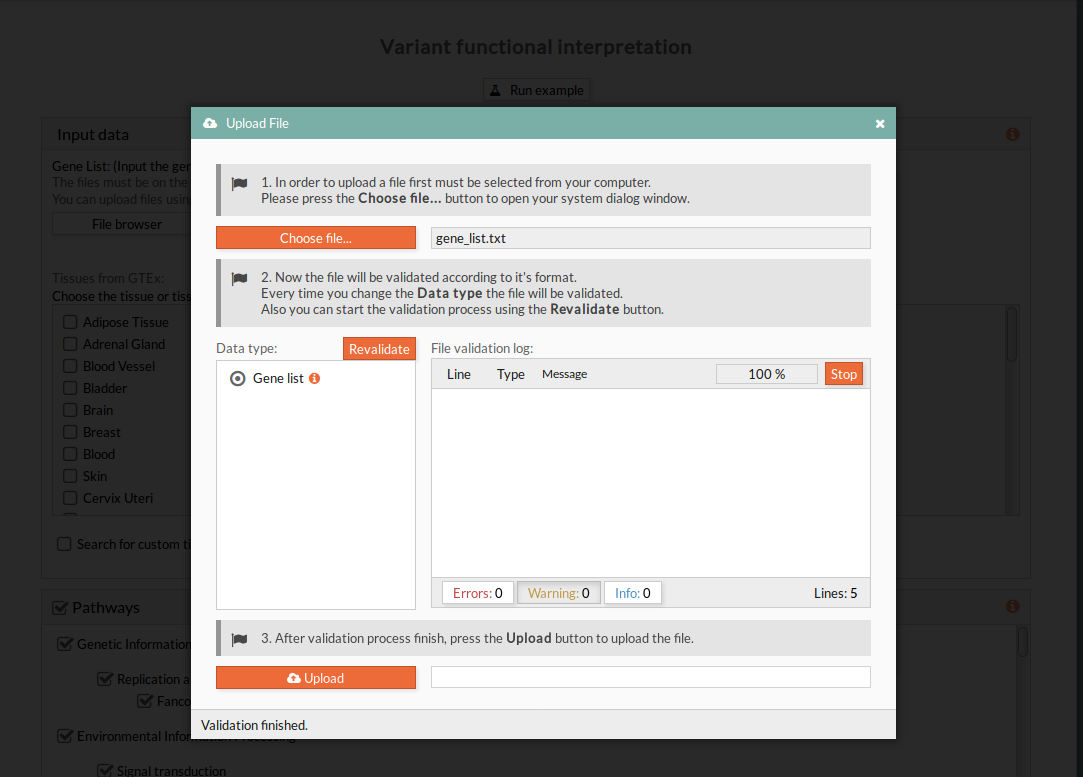Click the Pathways panel info icon
The width and height of the screenshot is (1083, 777).
tap(1013, 607)
